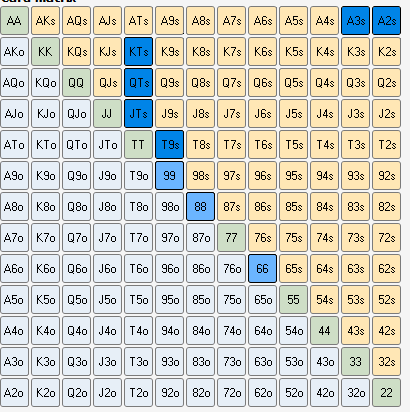The height and width of the screenshot is (412, 410).
Task: Deselect the KTs hand cell
Action: tap(138, 52)
